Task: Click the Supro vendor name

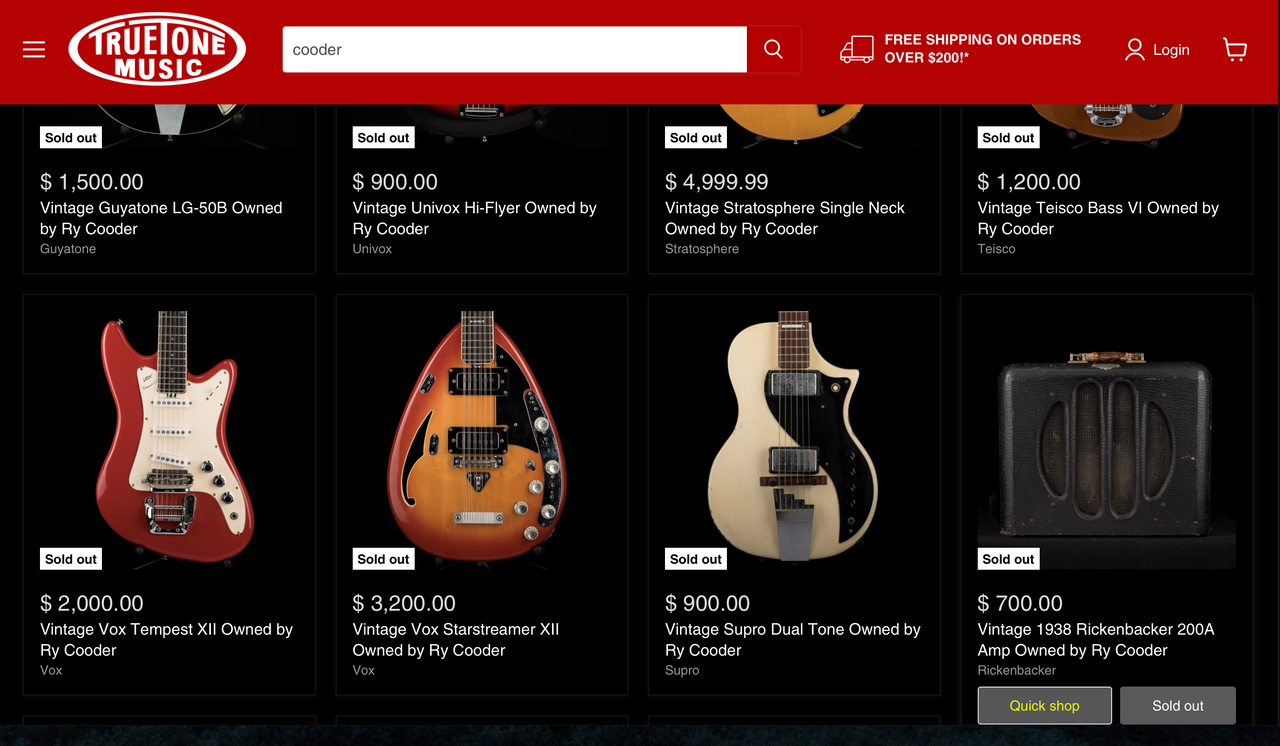Action: pos(682,671)
